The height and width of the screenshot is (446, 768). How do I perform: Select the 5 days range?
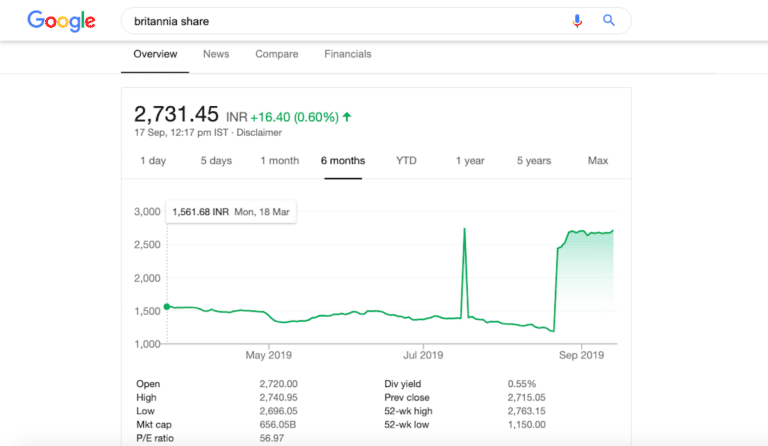[216, 161]
